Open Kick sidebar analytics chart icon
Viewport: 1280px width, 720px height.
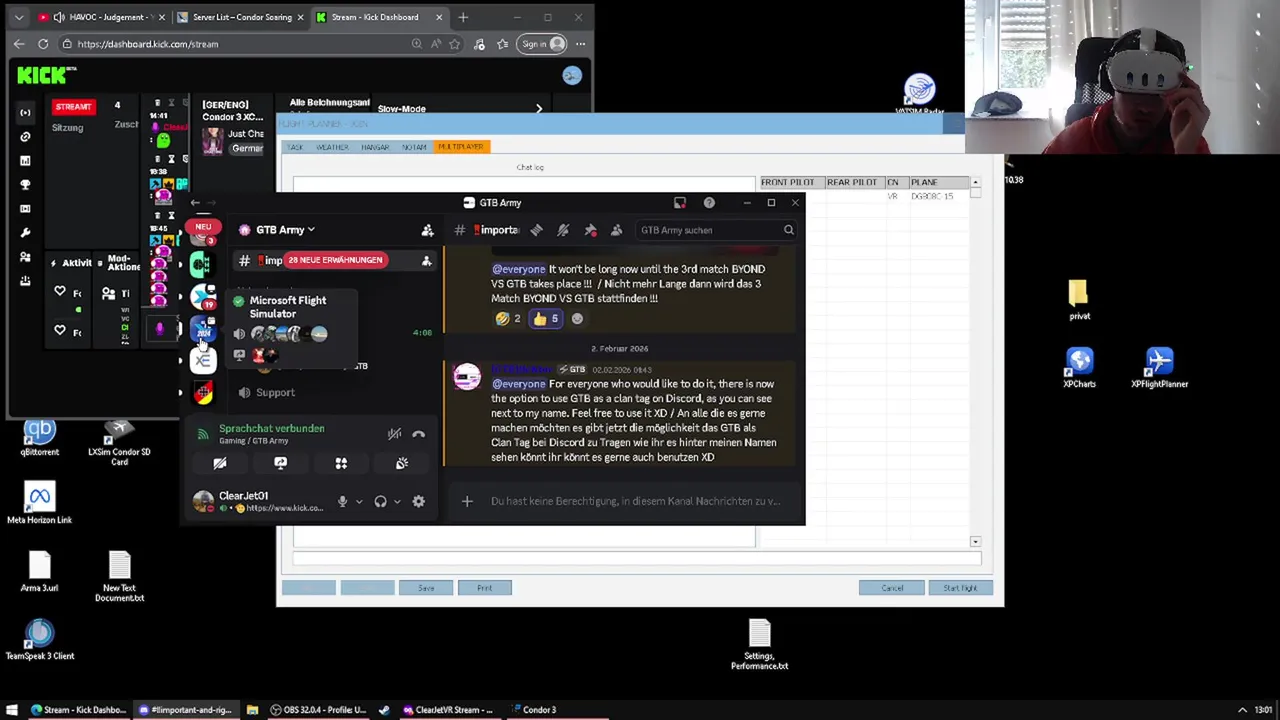(25, 161)
